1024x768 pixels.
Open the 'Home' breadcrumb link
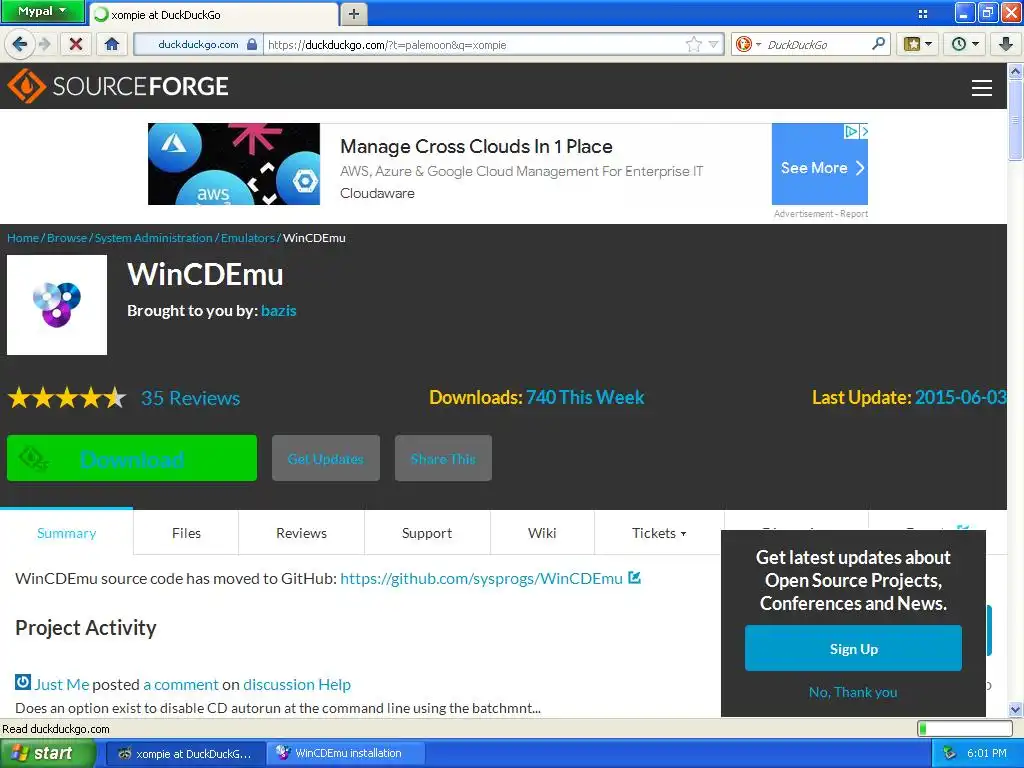pos(23,238)
